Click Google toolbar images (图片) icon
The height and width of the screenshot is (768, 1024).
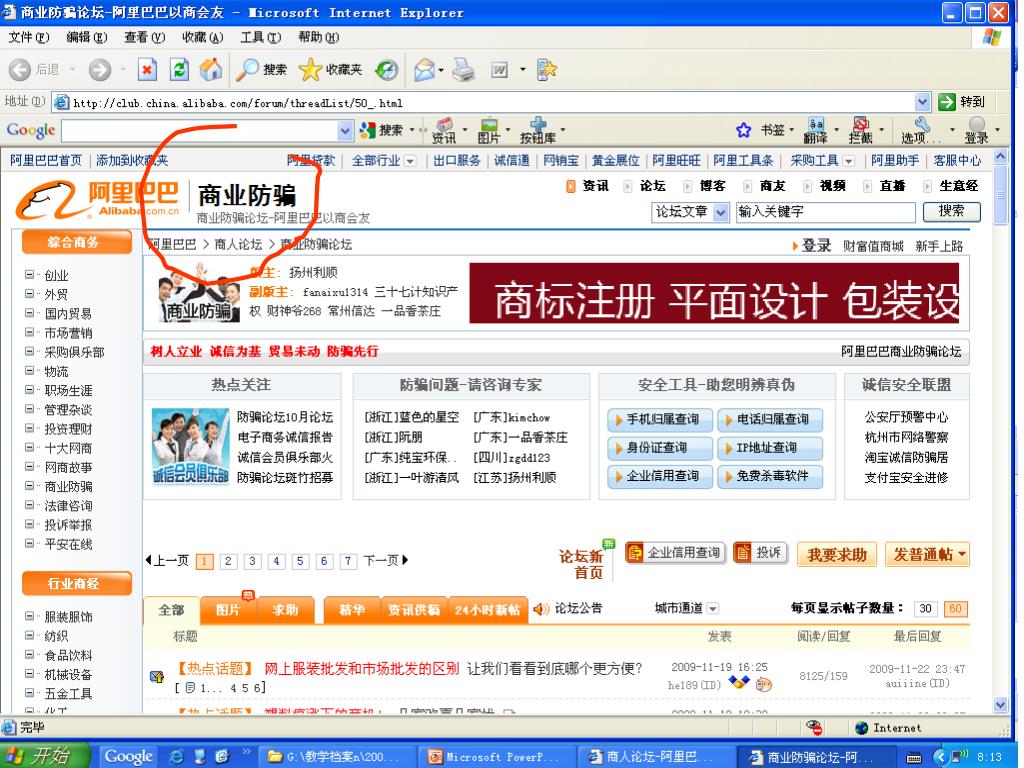[488, 130]
